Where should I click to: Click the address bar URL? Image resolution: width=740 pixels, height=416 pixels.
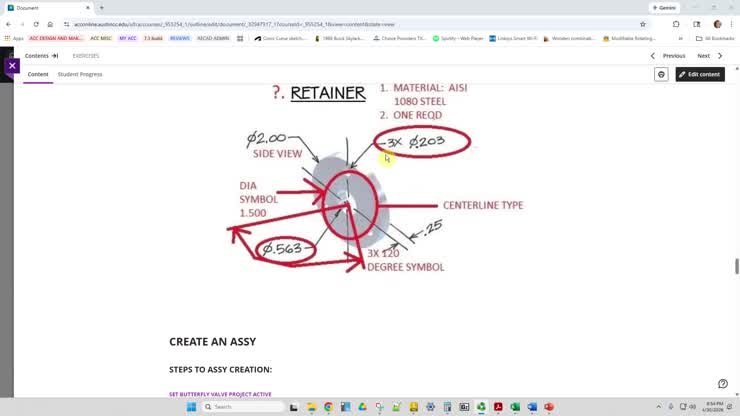[234, 24]
